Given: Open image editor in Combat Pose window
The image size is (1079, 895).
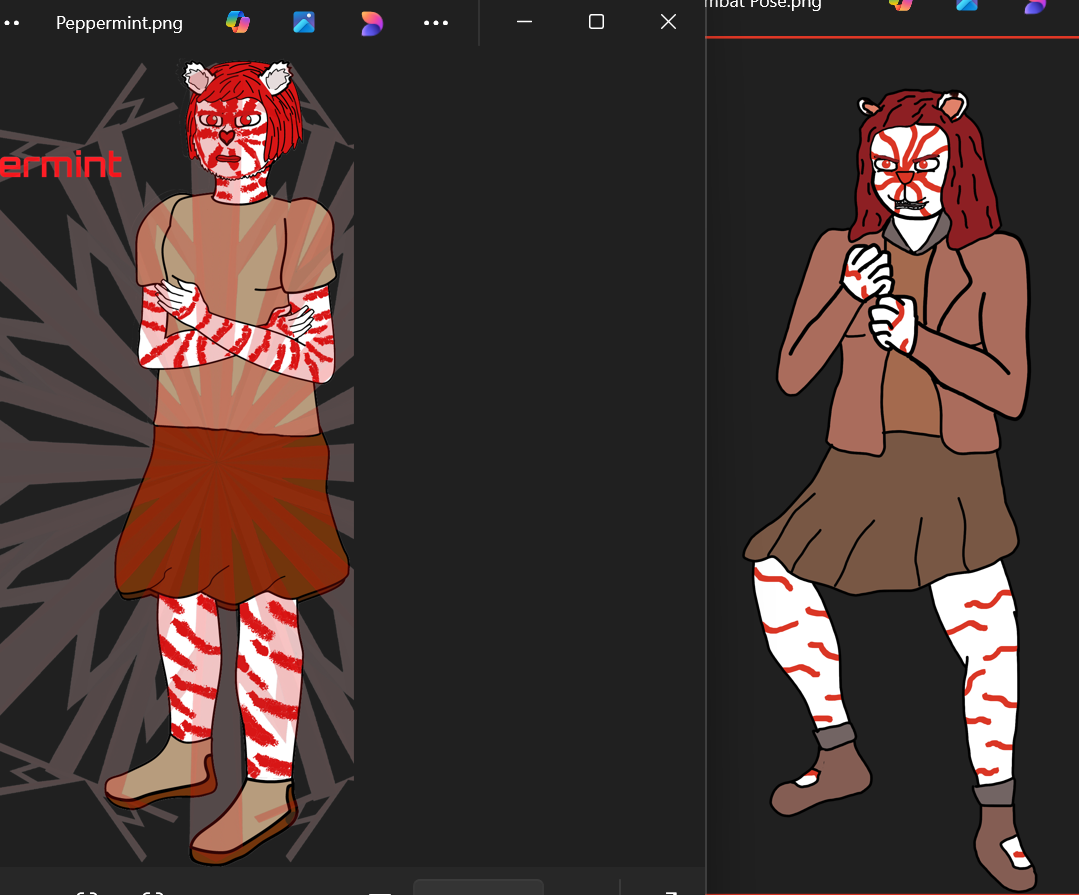Looking at the screenshot, I should point(967,5).
